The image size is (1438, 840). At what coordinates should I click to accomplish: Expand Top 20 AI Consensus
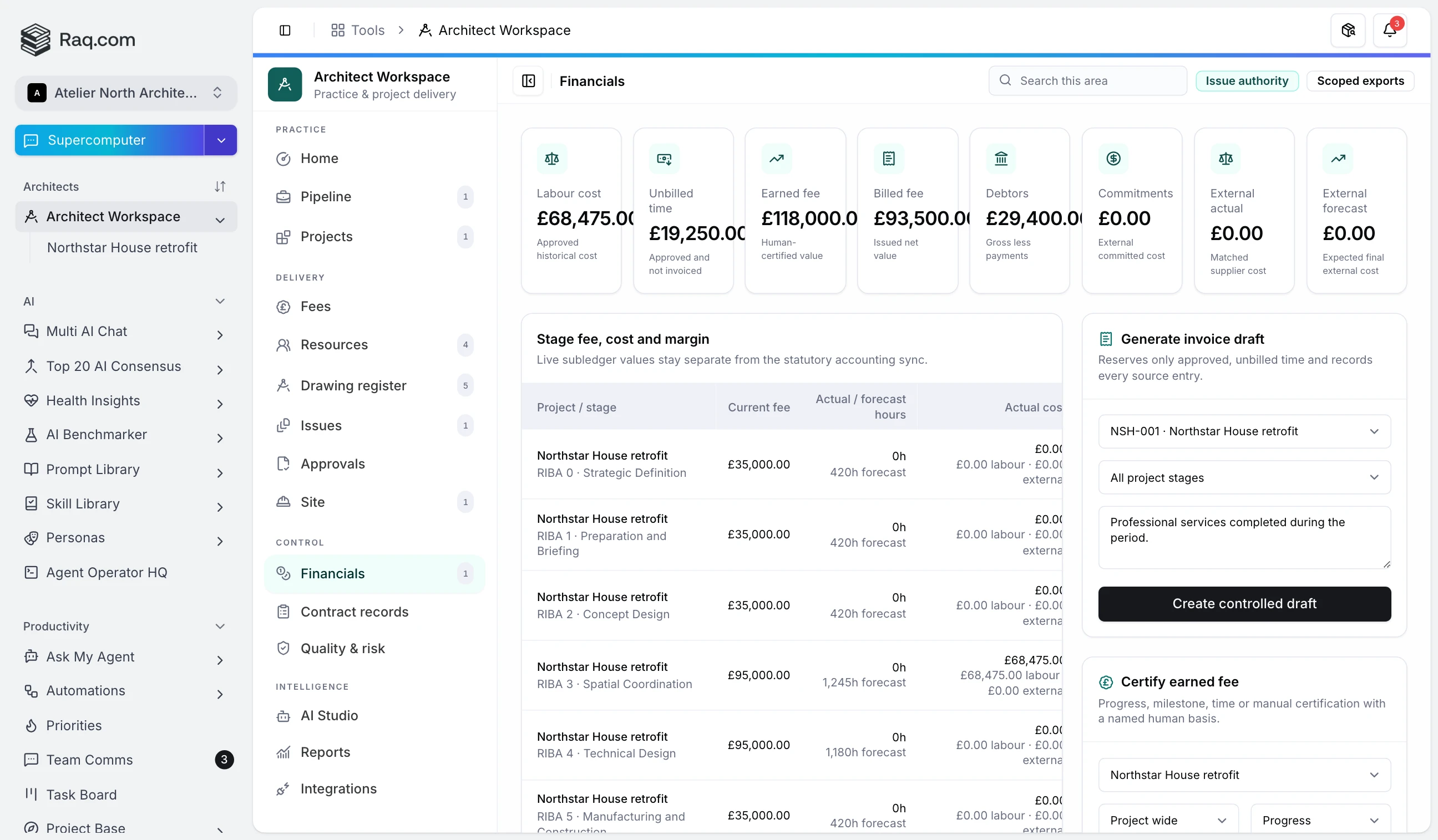tap(220, 369)
